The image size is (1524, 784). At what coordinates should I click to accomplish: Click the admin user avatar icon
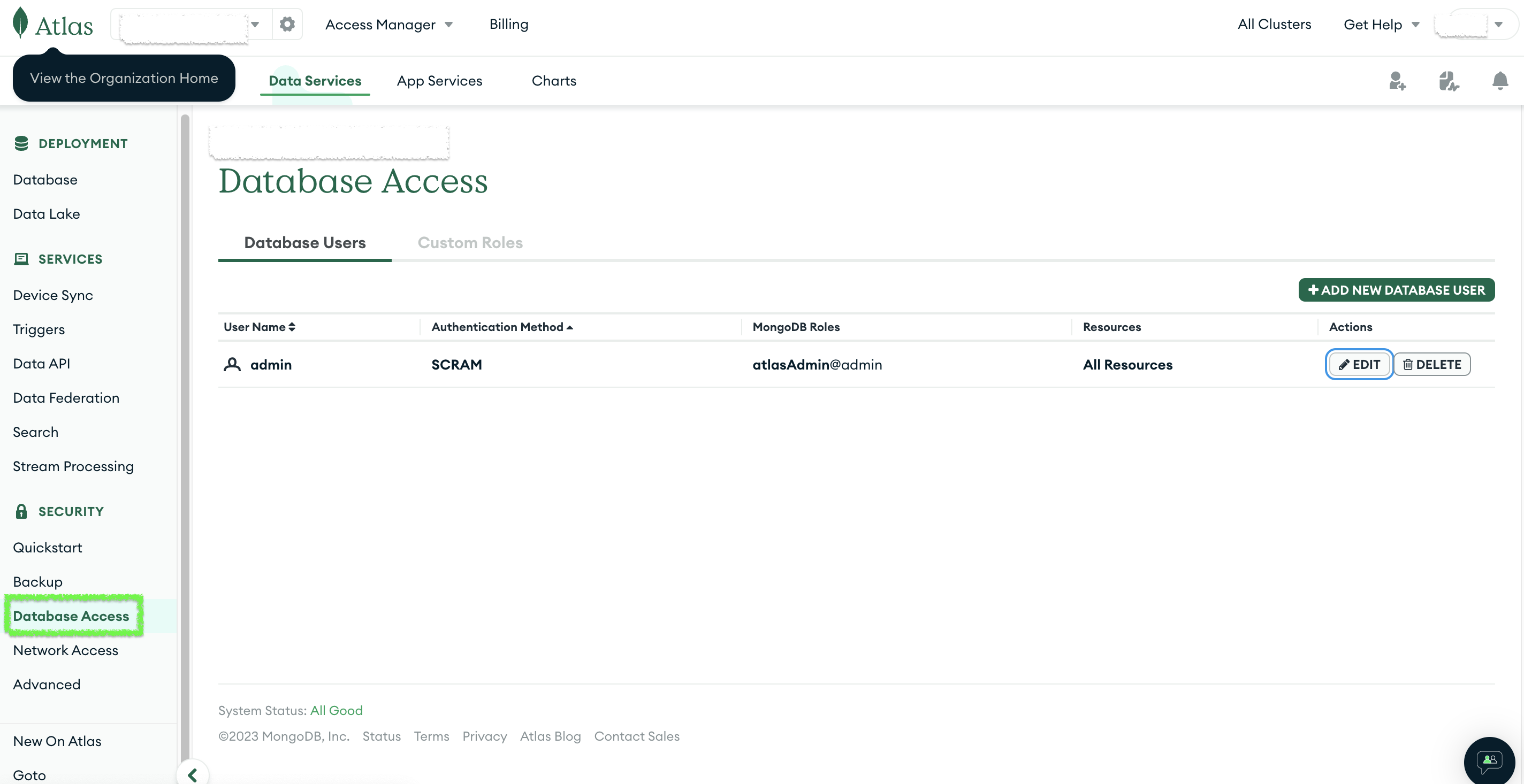point(232,364)
